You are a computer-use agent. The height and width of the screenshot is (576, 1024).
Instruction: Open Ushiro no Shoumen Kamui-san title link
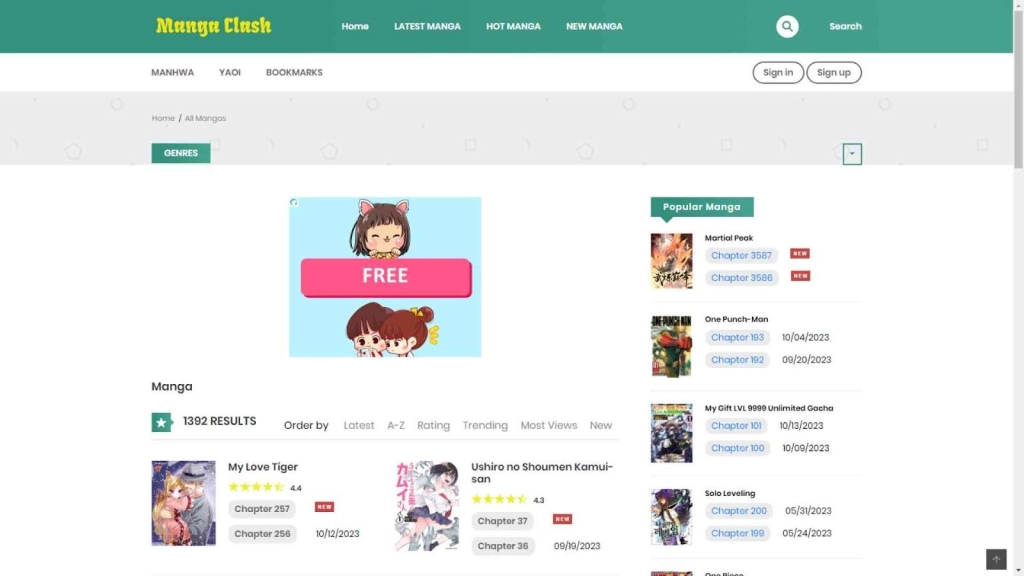click(542, 473)
